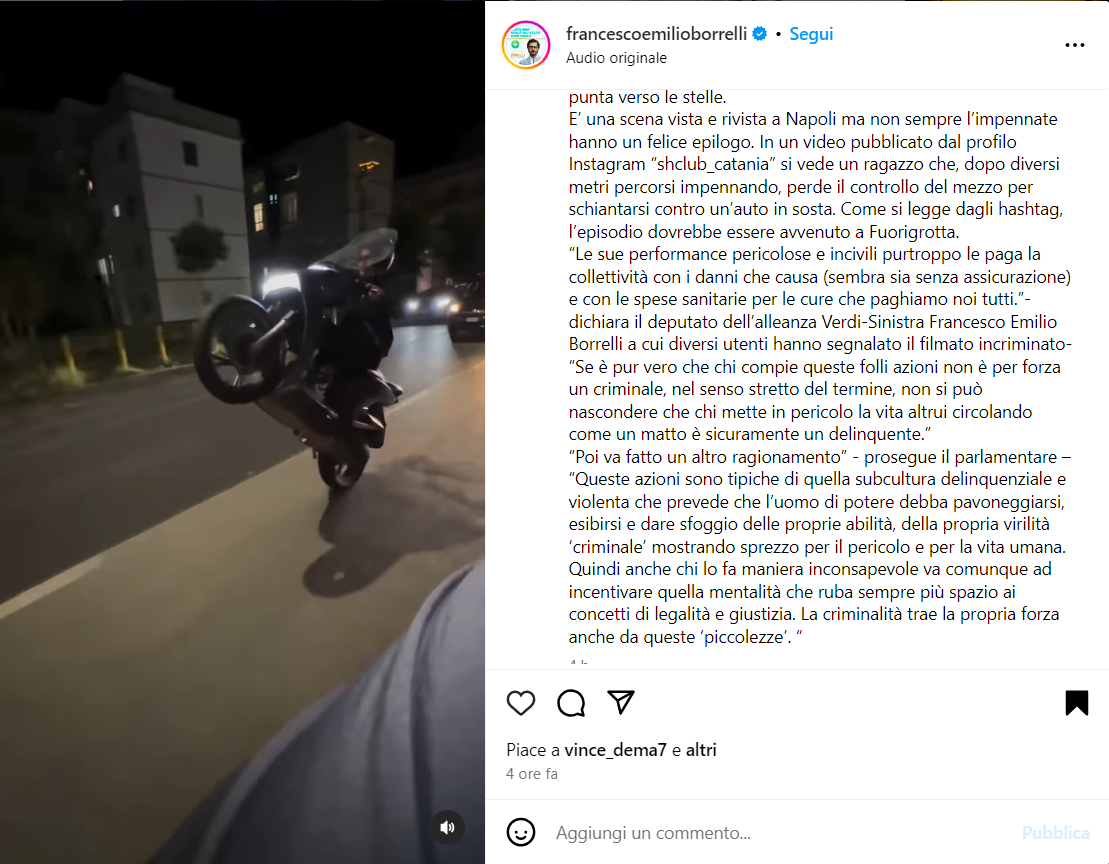Open the francescoemilioborrelli username link
1109x864 pixels.
point(656,34)
